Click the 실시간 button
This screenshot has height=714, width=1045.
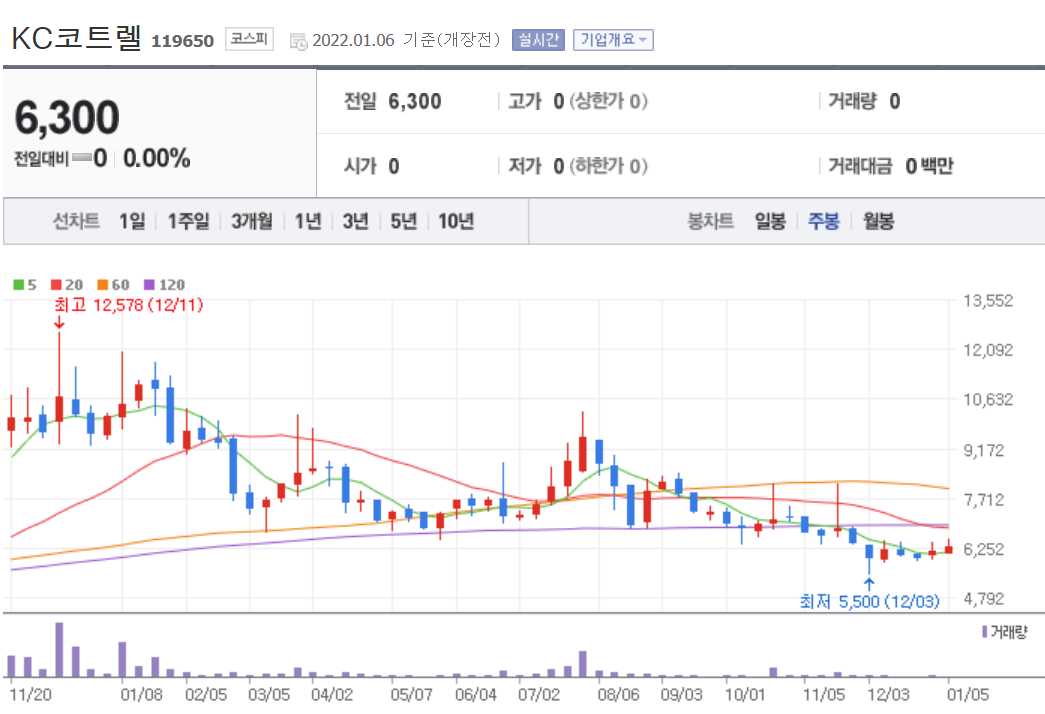[538, 40]
